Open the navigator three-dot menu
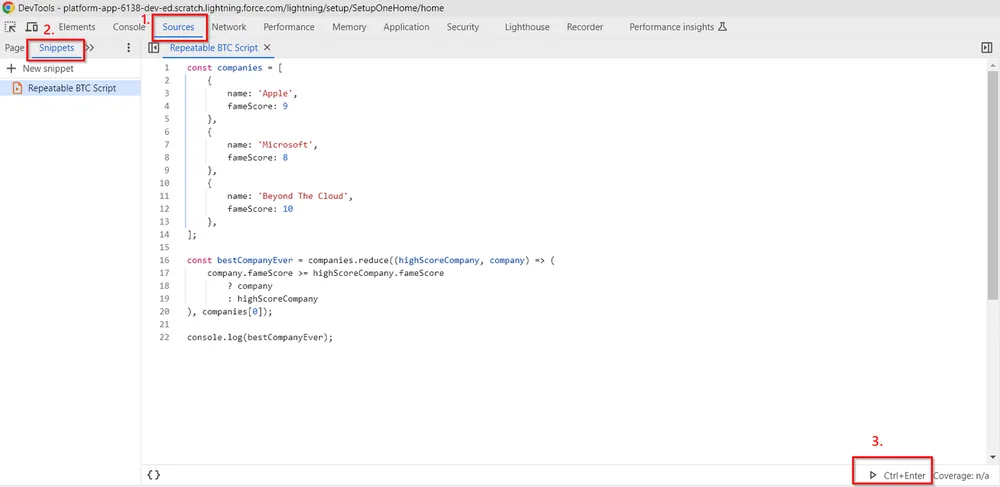1000x487 pixels. 128,48
